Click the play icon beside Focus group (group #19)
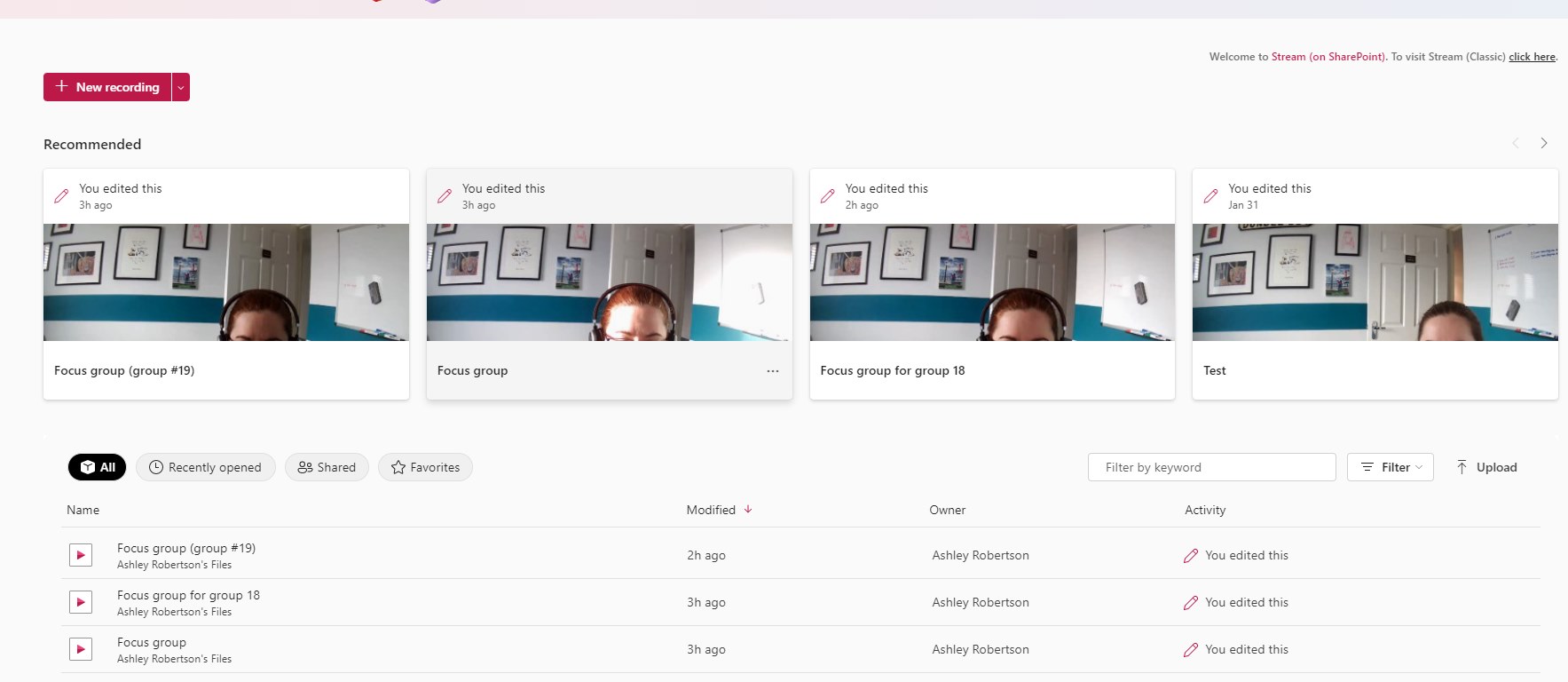This screenshot has height=682, width=1568. [81, 555]
